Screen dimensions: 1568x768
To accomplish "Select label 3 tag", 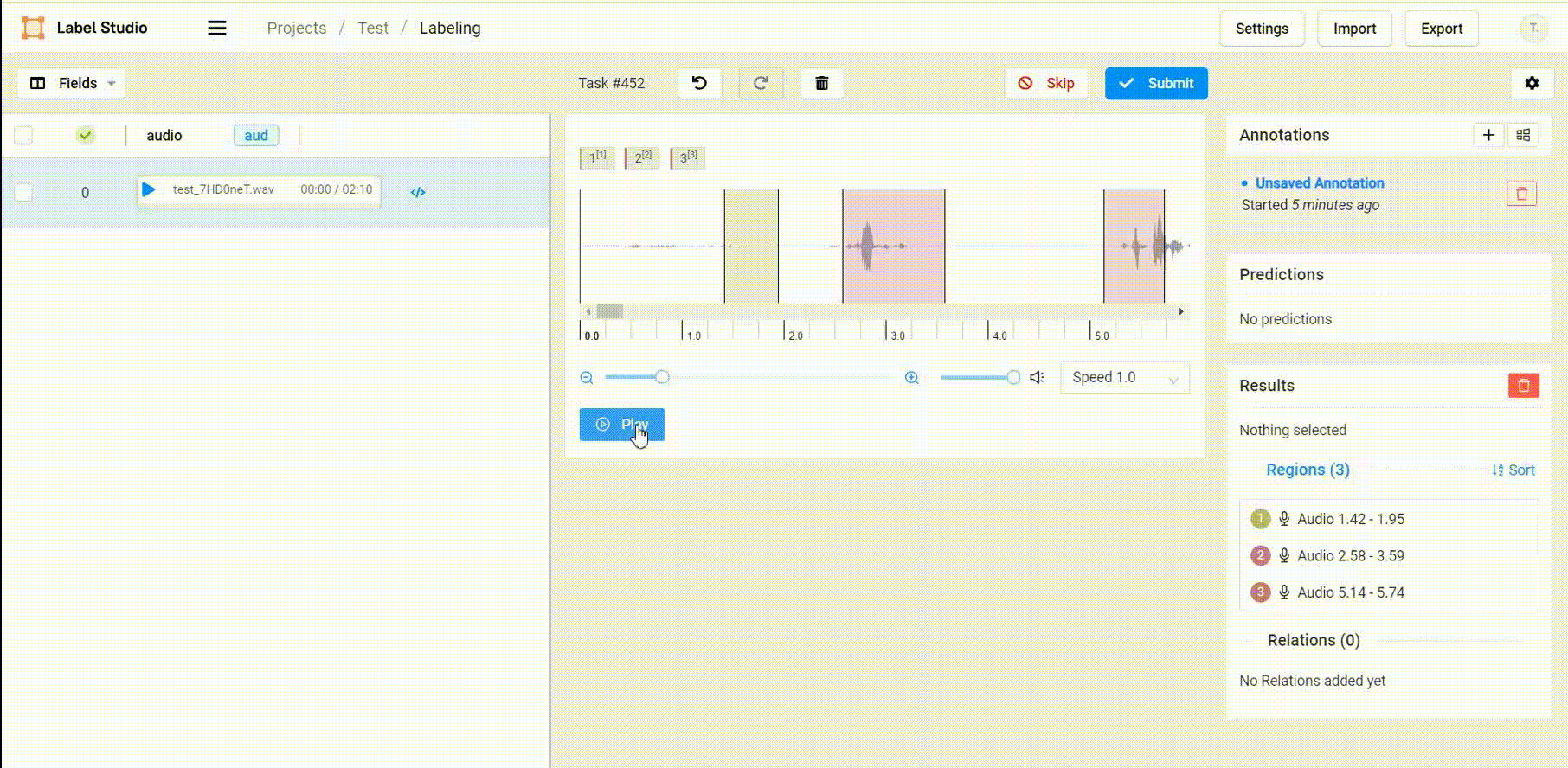I will point(688,157).
